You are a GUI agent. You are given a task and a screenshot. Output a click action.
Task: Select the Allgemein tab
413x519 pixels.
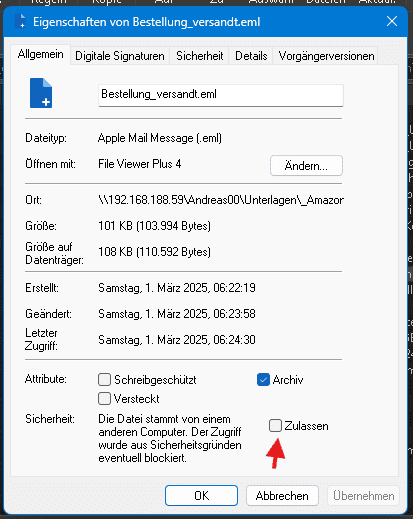pos(40,54)
